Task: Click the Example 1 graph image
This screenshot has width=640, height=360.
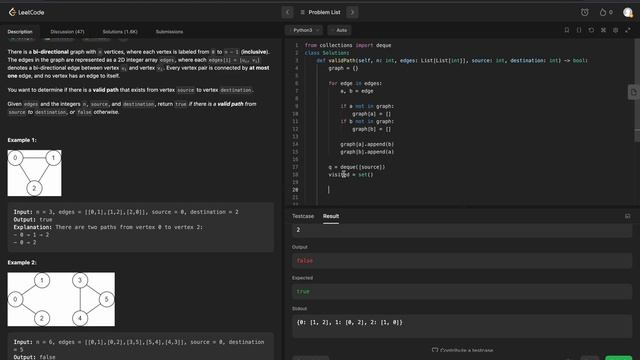Action: 35,173
